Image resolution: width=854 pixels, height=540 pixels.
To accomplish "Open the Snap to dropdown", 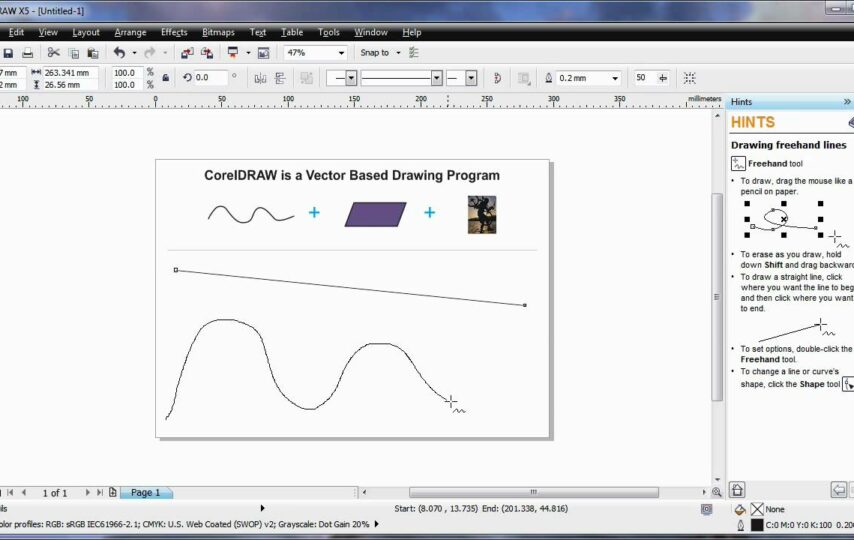I will point(398,53).
